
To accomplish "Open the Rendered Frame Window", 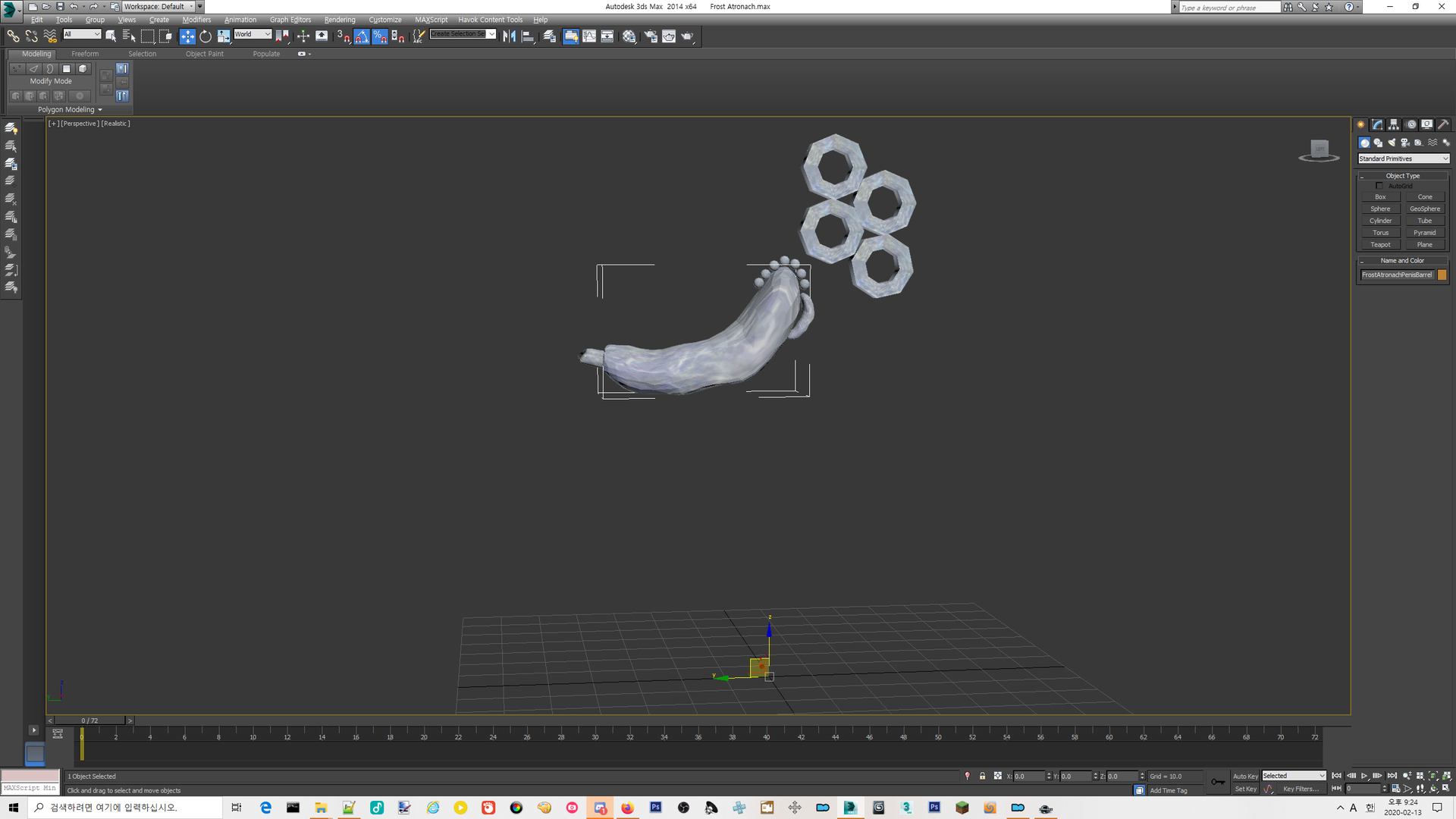I will 669,36.
